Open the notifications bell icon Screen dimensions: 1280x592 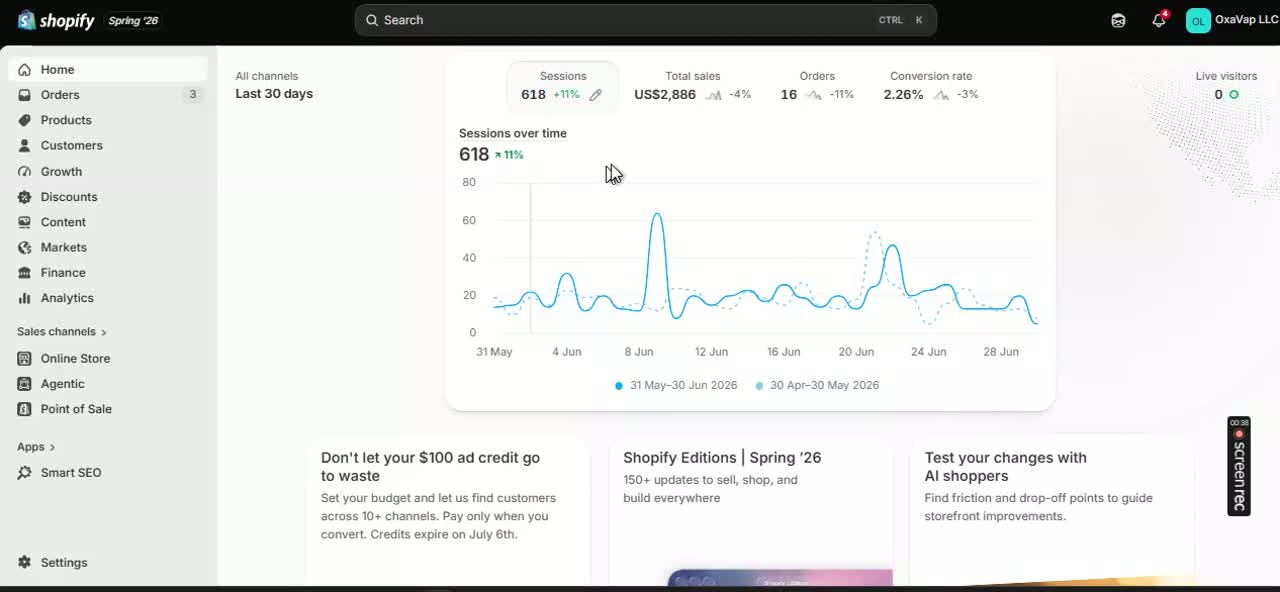coord(1159,20)
